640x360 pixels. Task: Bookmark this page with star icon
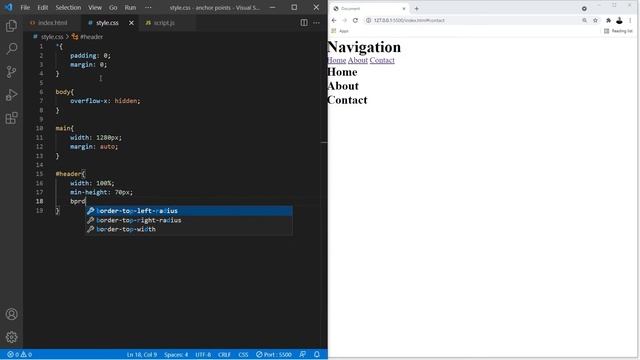(x=595, y=20)
